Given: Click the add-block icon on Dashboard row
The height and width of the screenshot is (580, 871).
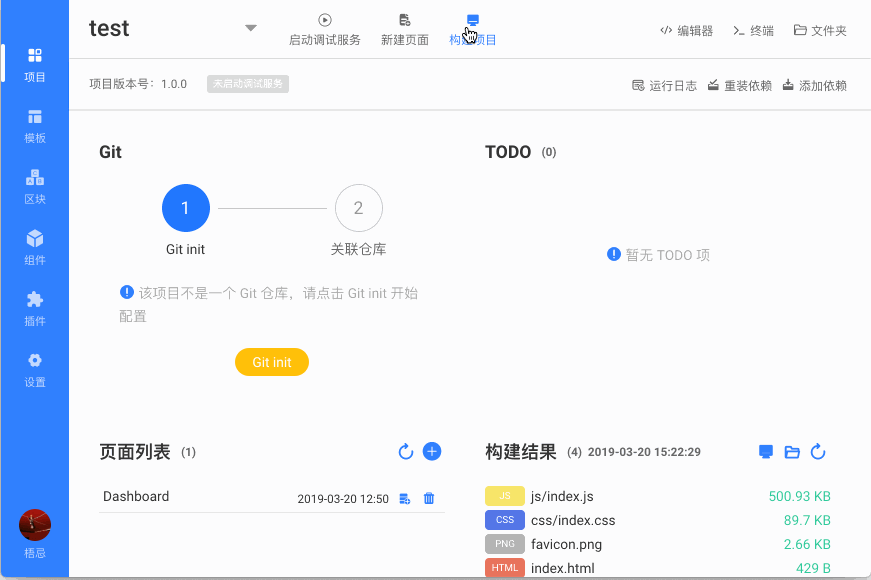Looking at the screenshot, I should click(x=405, y=499).
